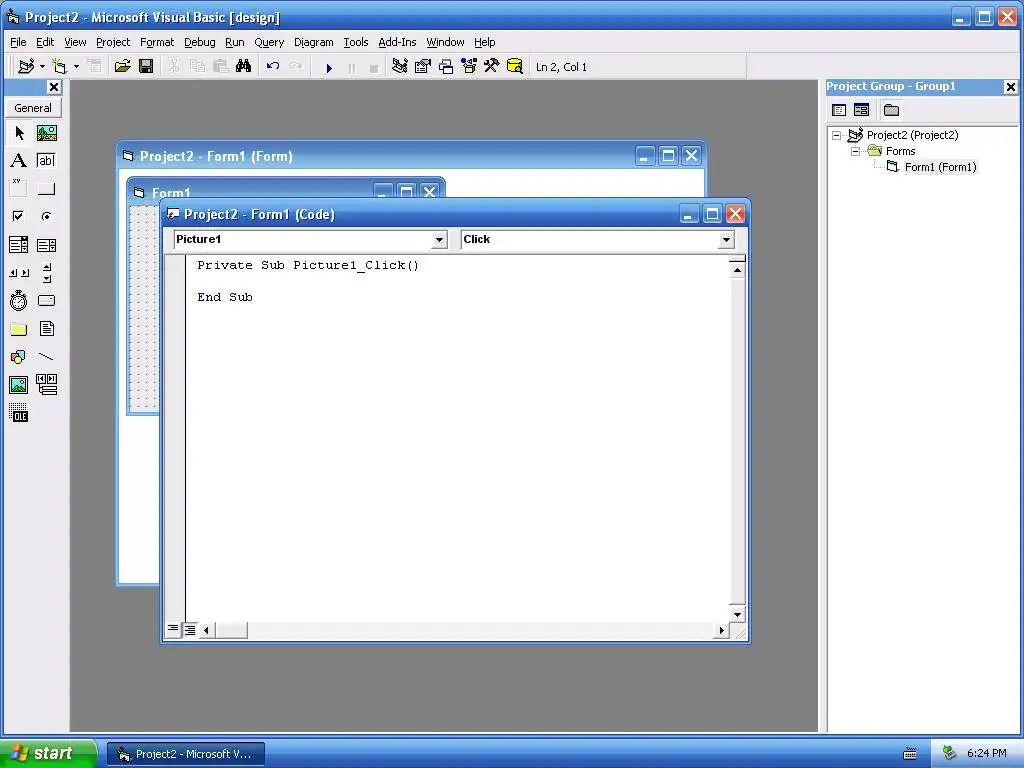Screen dimensions: 1024x768
Task: Select Form1 (Form1) in project tree
Action: [x=940, y=167]
